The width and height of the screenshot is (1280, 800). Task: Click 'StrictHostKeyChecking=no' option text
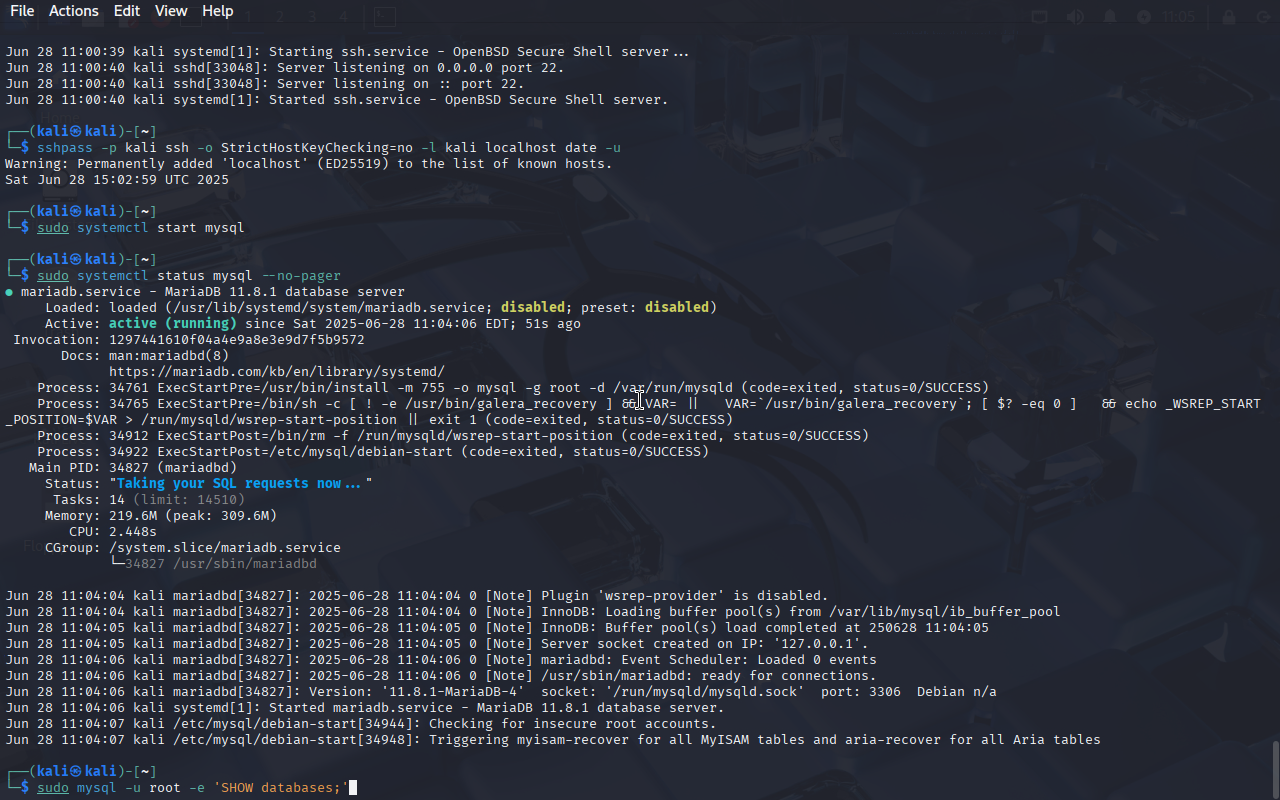pyautogui.click(x=317, y=148)
